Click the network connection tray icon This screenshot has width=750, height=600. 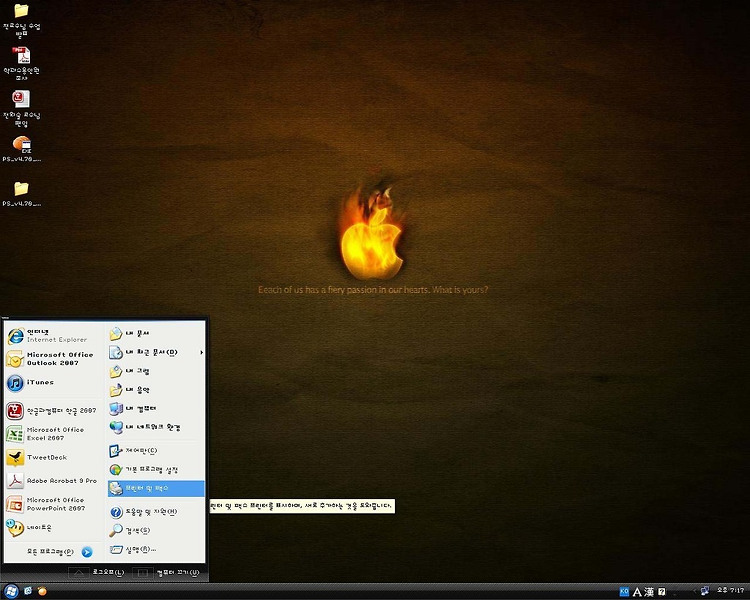(x=705, y=591)
